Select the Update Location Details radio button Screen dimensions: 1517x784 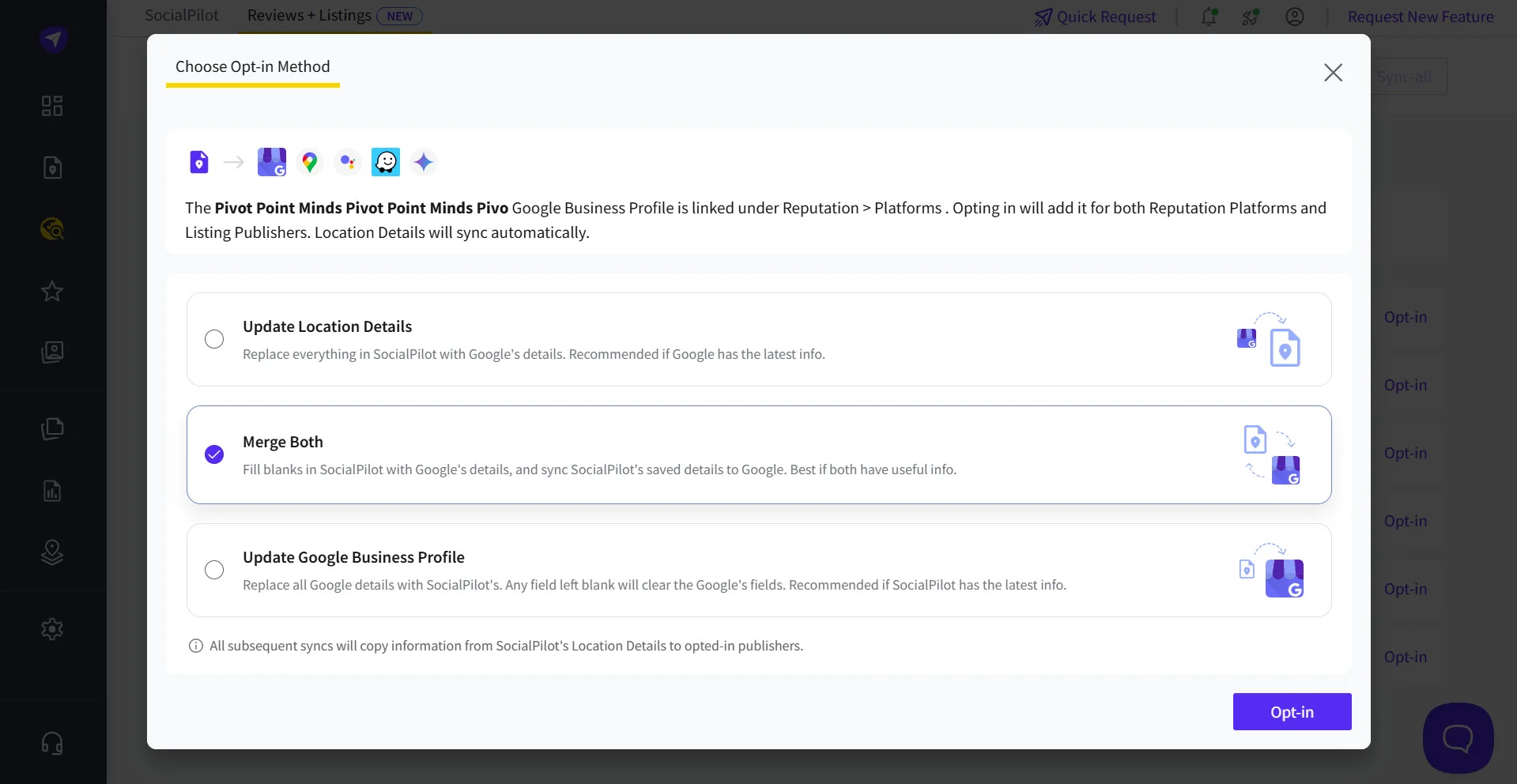tap(214, 339)
